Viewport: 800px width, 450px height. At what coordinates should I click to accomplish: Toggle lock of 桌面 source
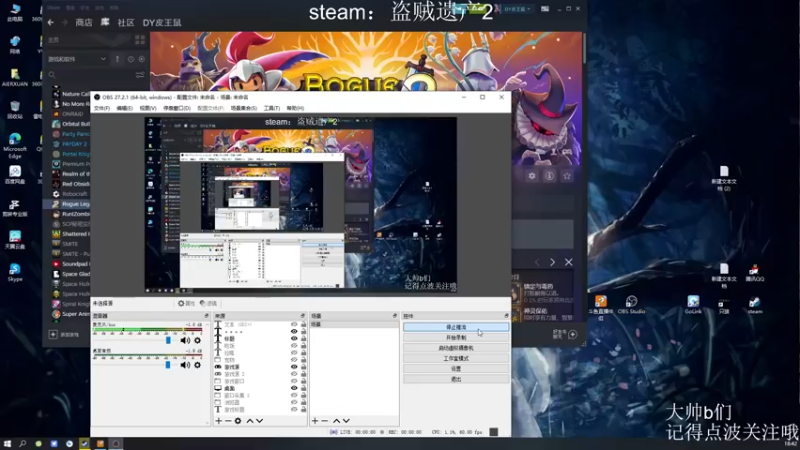304,388
